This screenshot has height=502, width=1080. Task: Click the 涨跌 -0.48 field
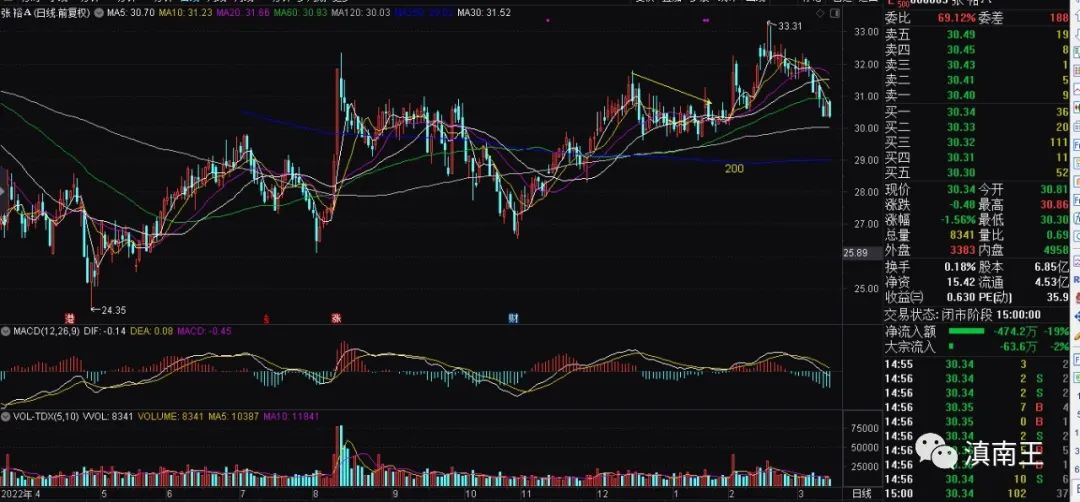coord(930,205)
